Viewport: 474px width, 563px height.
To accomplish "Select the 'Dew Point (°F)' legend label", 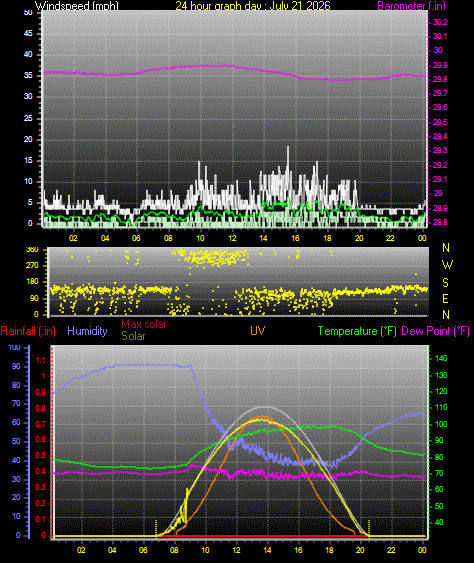I will (436, 331).
